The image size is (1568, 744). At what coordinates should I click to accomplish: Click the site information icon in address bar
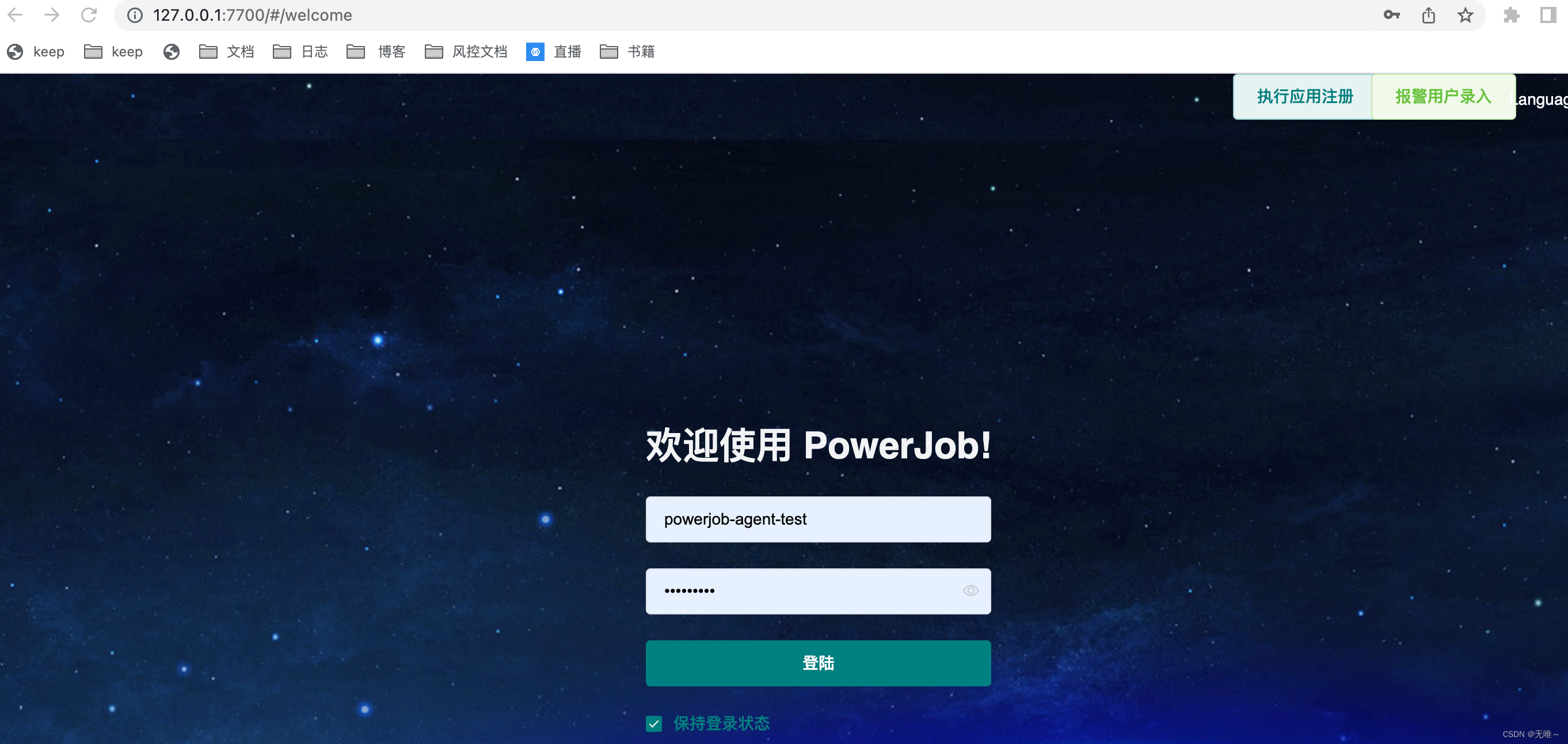135,15
